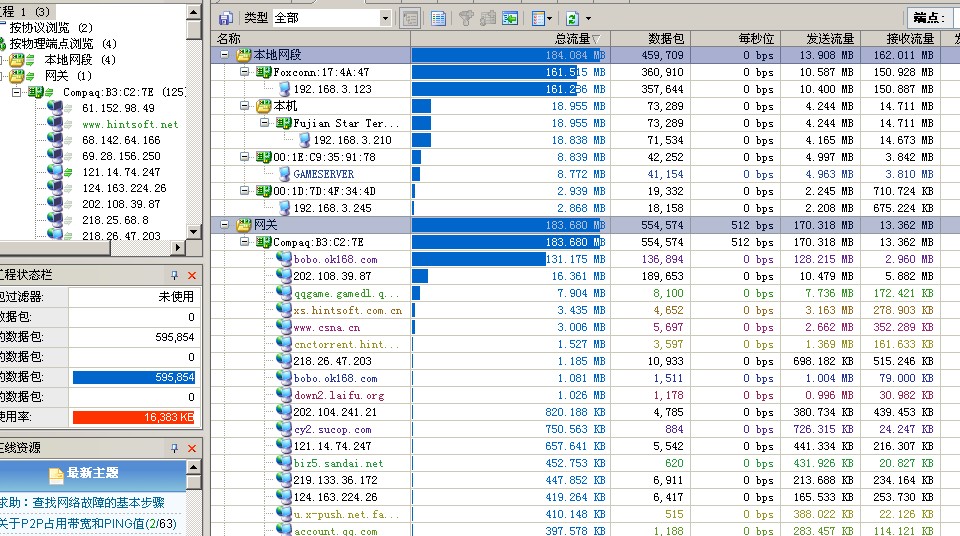Viewport: 960px width, 536px height.
Task: Click the column display options icon
Action: (538, 18)
